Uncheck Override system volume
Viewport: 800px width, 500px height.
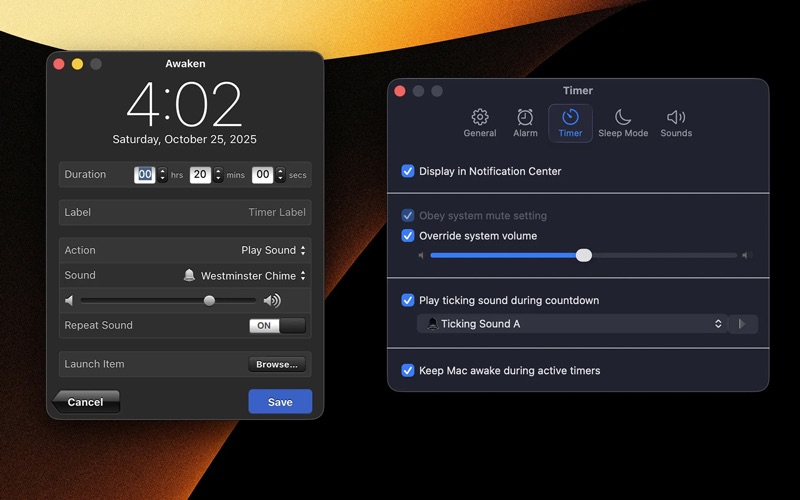pos(408,236)
